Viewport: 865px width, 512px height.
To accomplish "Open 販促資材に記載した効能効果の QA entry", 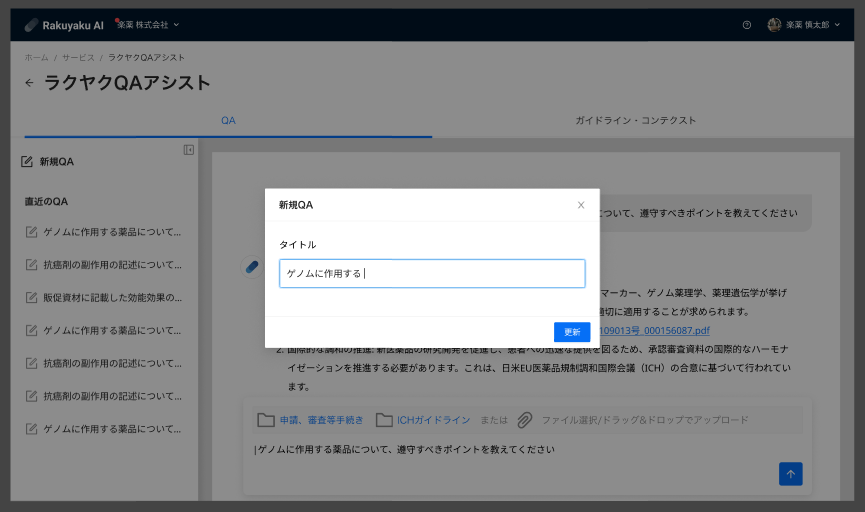I will tap(104, 297).
